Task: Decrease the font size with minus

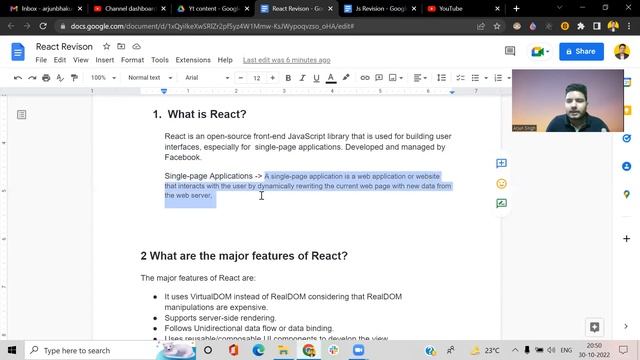Action: (241, 78)
